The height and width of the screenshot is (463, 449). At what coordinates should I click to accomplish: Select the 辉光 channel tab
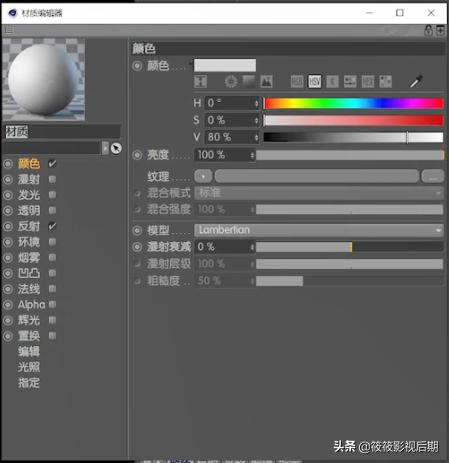click(29, 320)
